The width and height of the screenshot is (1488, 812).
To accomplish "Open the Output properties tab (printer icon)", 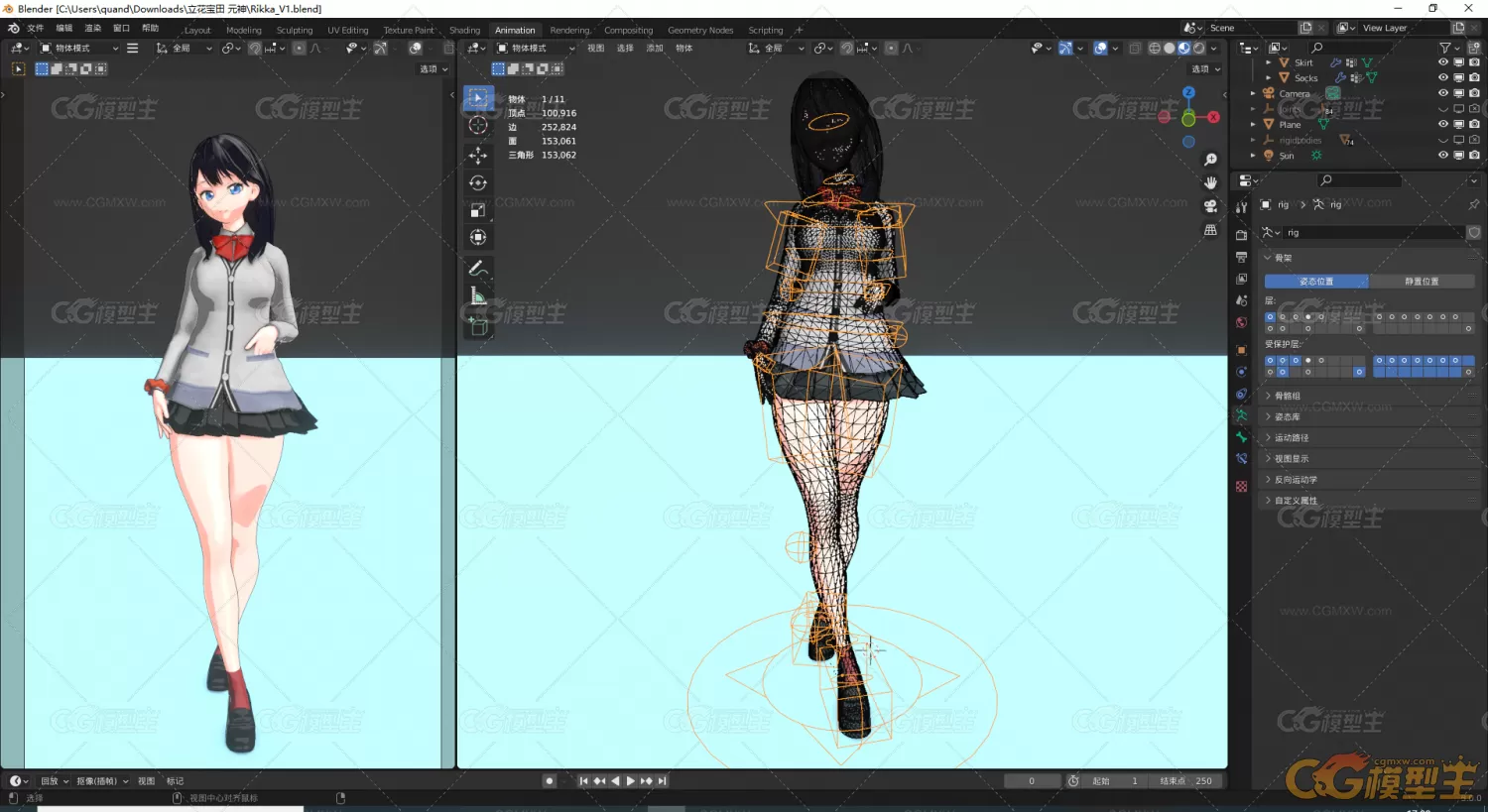I will [x=1241, y=257].
